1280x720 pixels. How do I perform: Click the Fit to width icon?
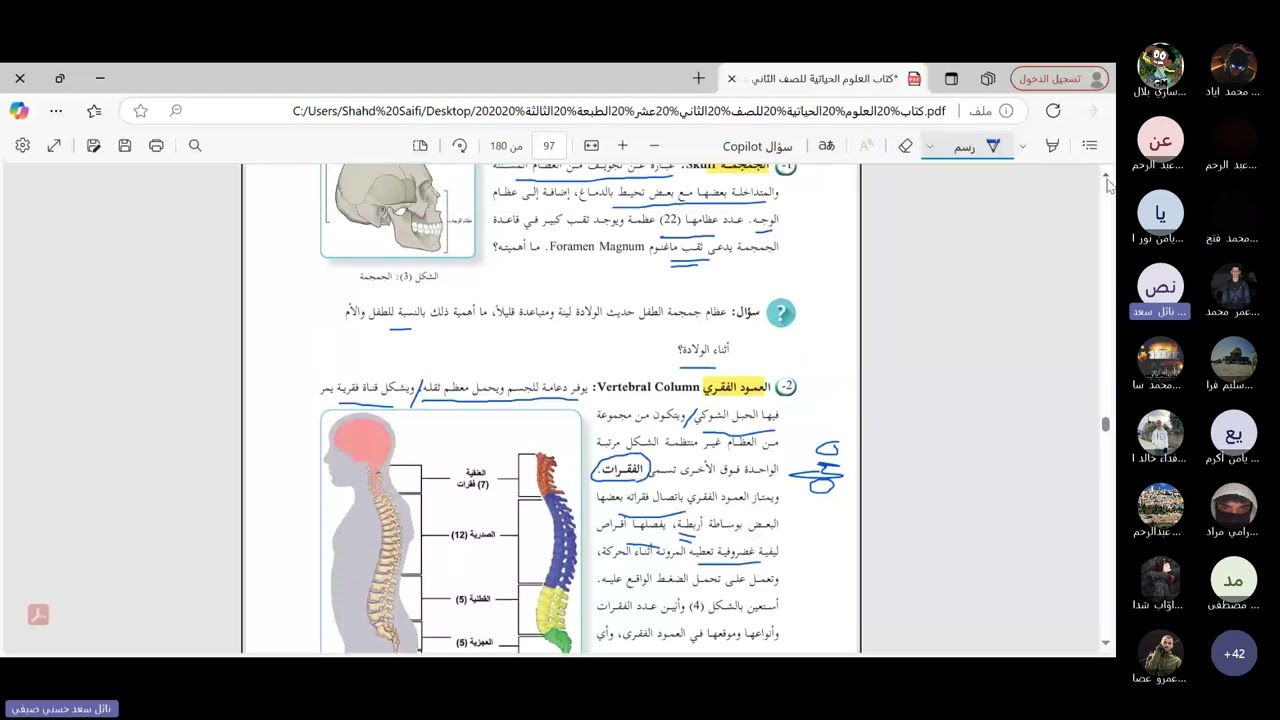(591, 146)
